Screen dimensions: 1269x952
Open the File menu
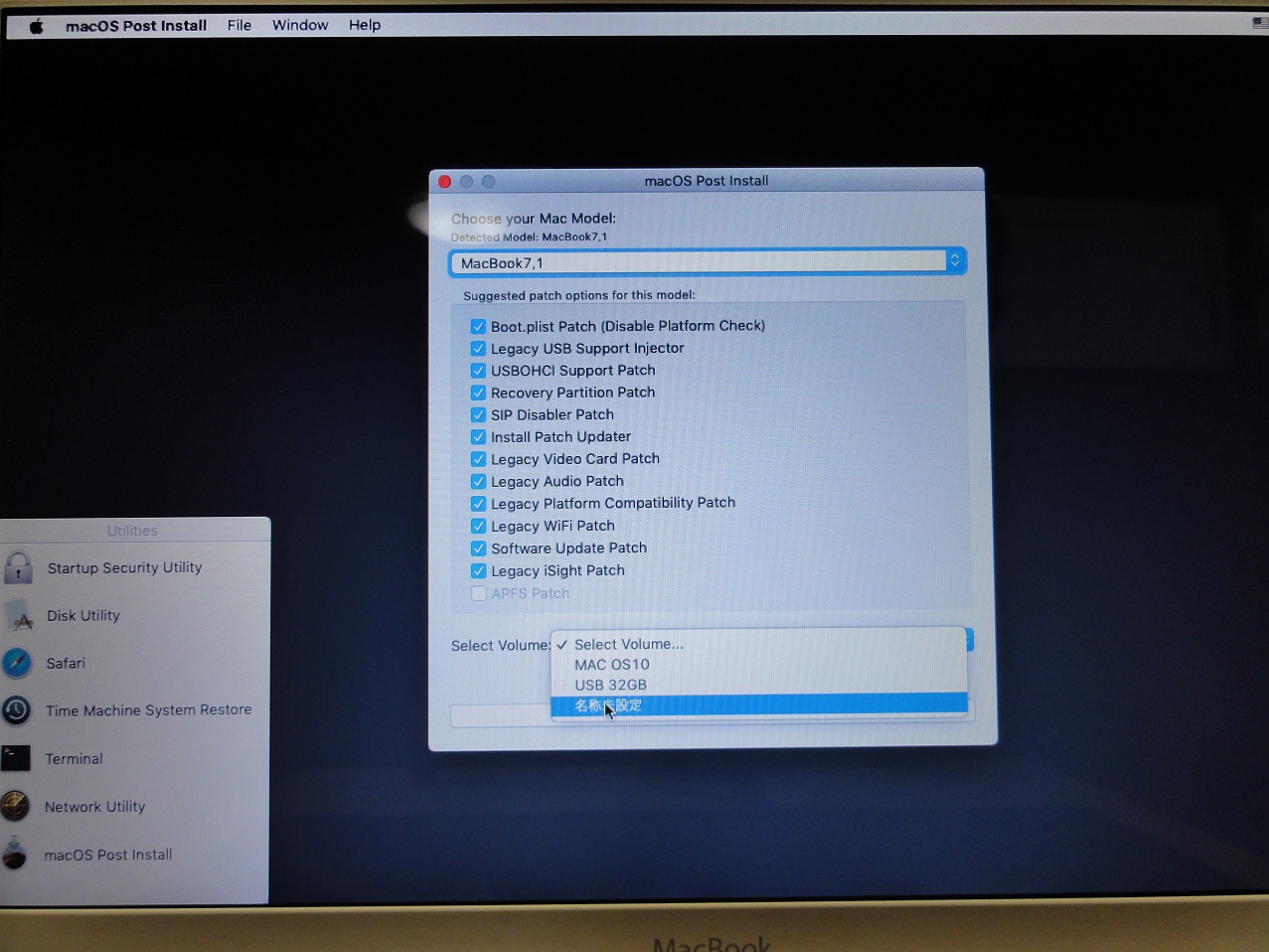(239, 25)
